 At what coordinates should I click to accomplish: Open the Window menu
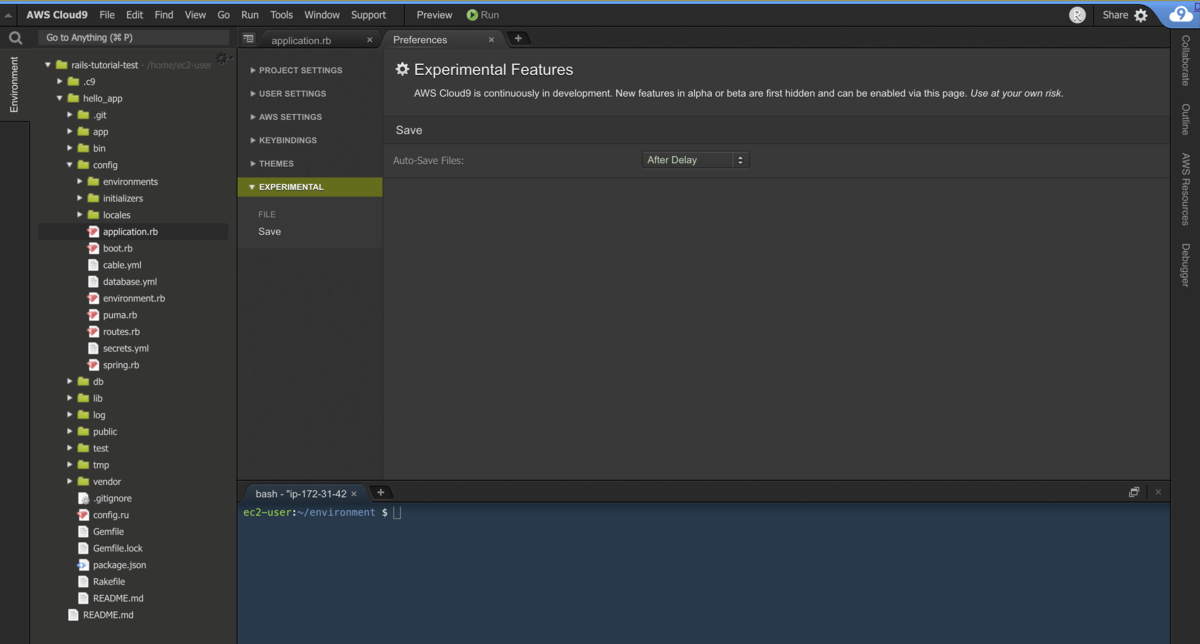(322, 15)
